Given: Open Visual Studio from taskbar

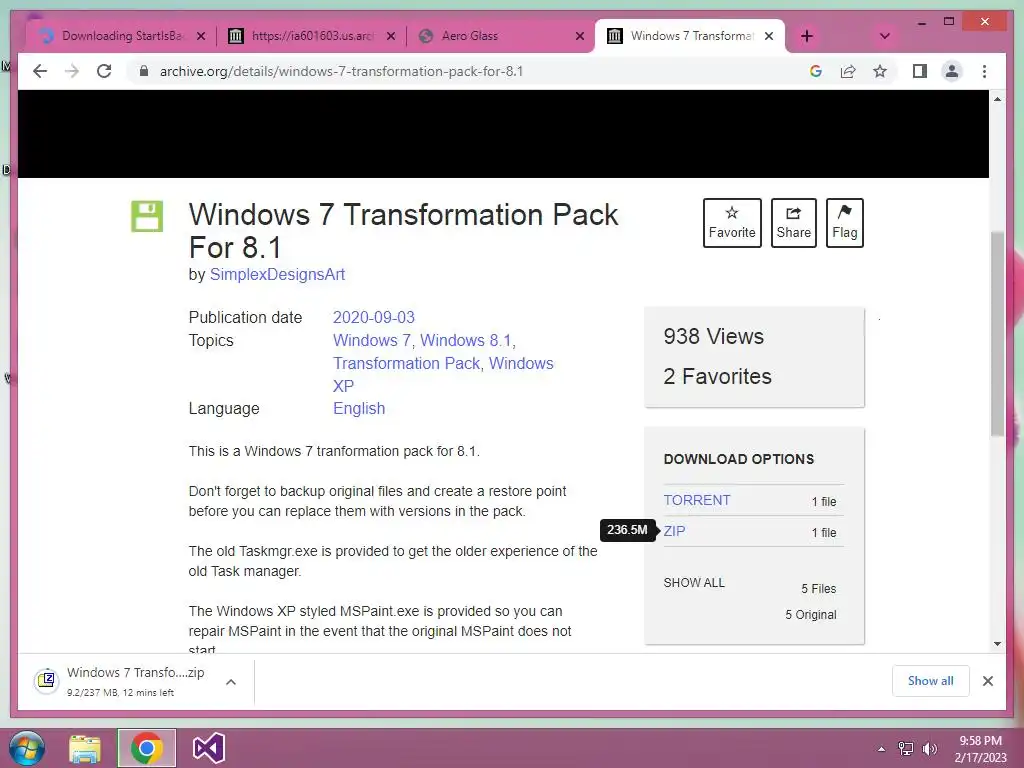Looking at the screenshot, I should (208, 748).
